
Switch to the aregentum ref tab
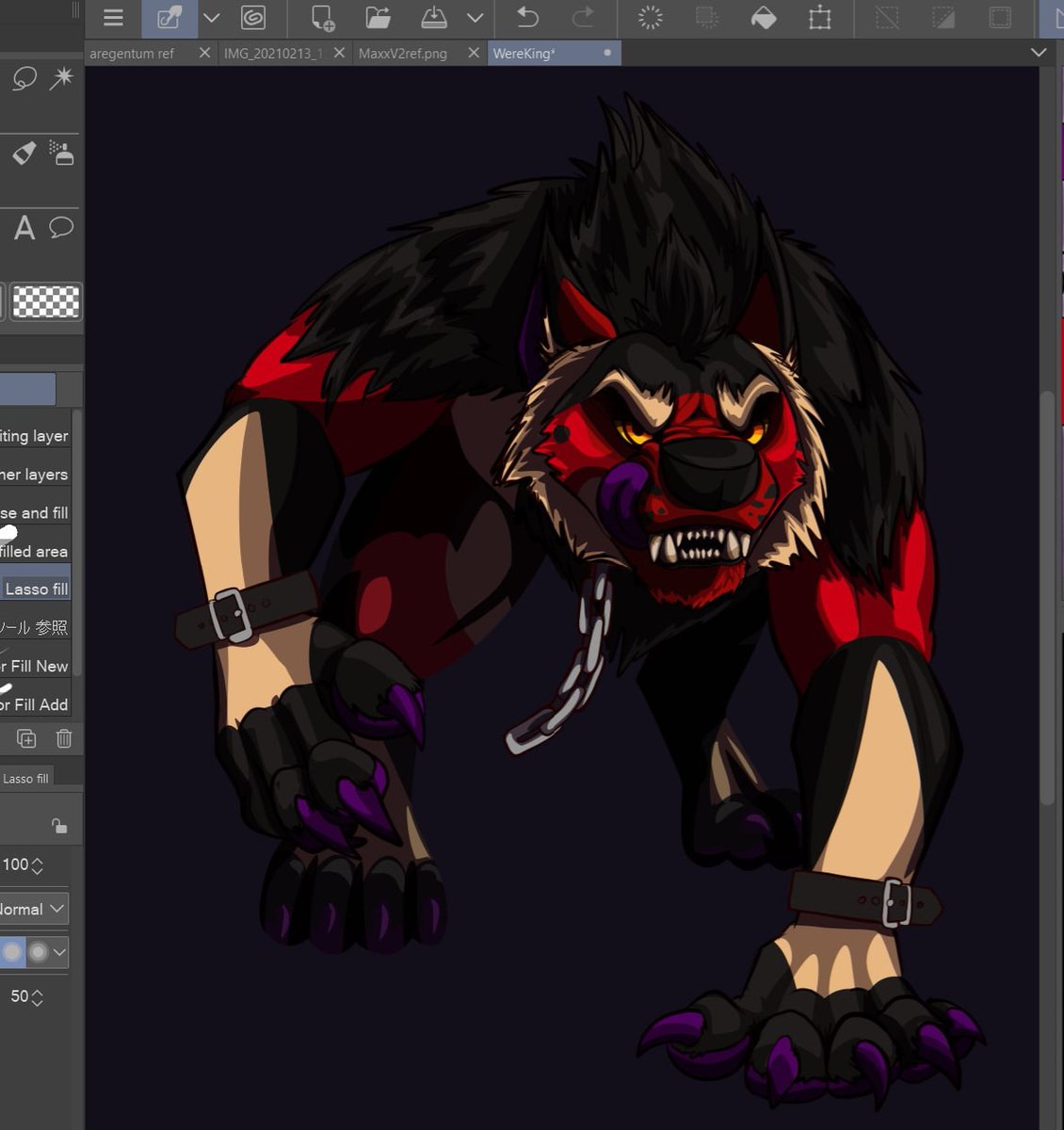coord(132,53)
